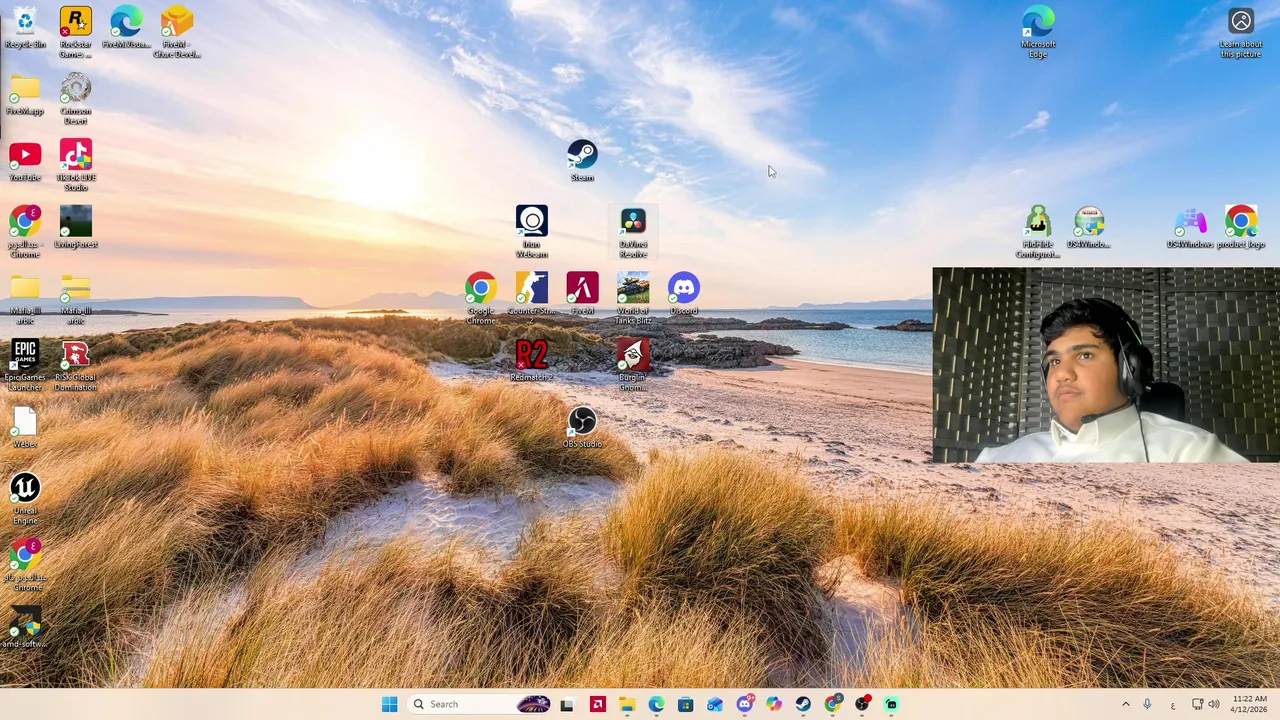This screenshot has height=720, width=1280.
Task: Open Counter-Strike desktop shortcut
Action: (x=532, y=295)
